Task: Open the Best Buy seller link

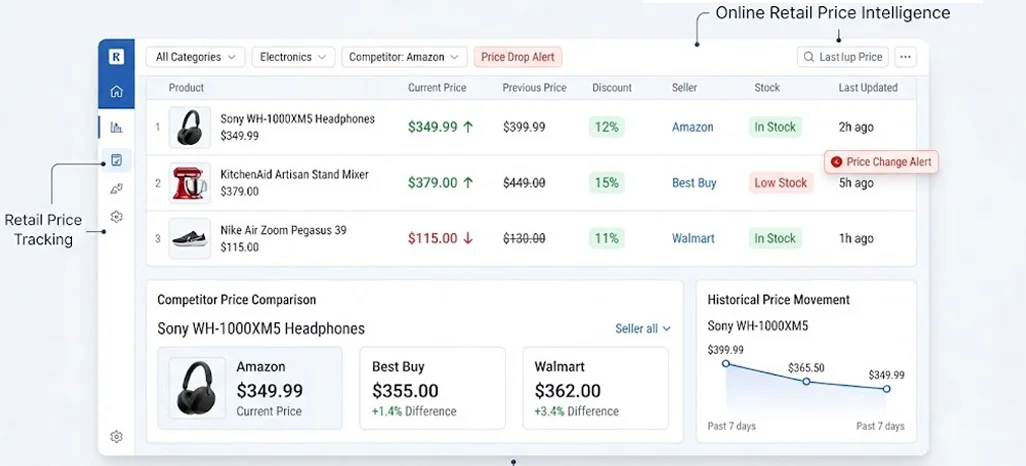Action: coord(694,183)
